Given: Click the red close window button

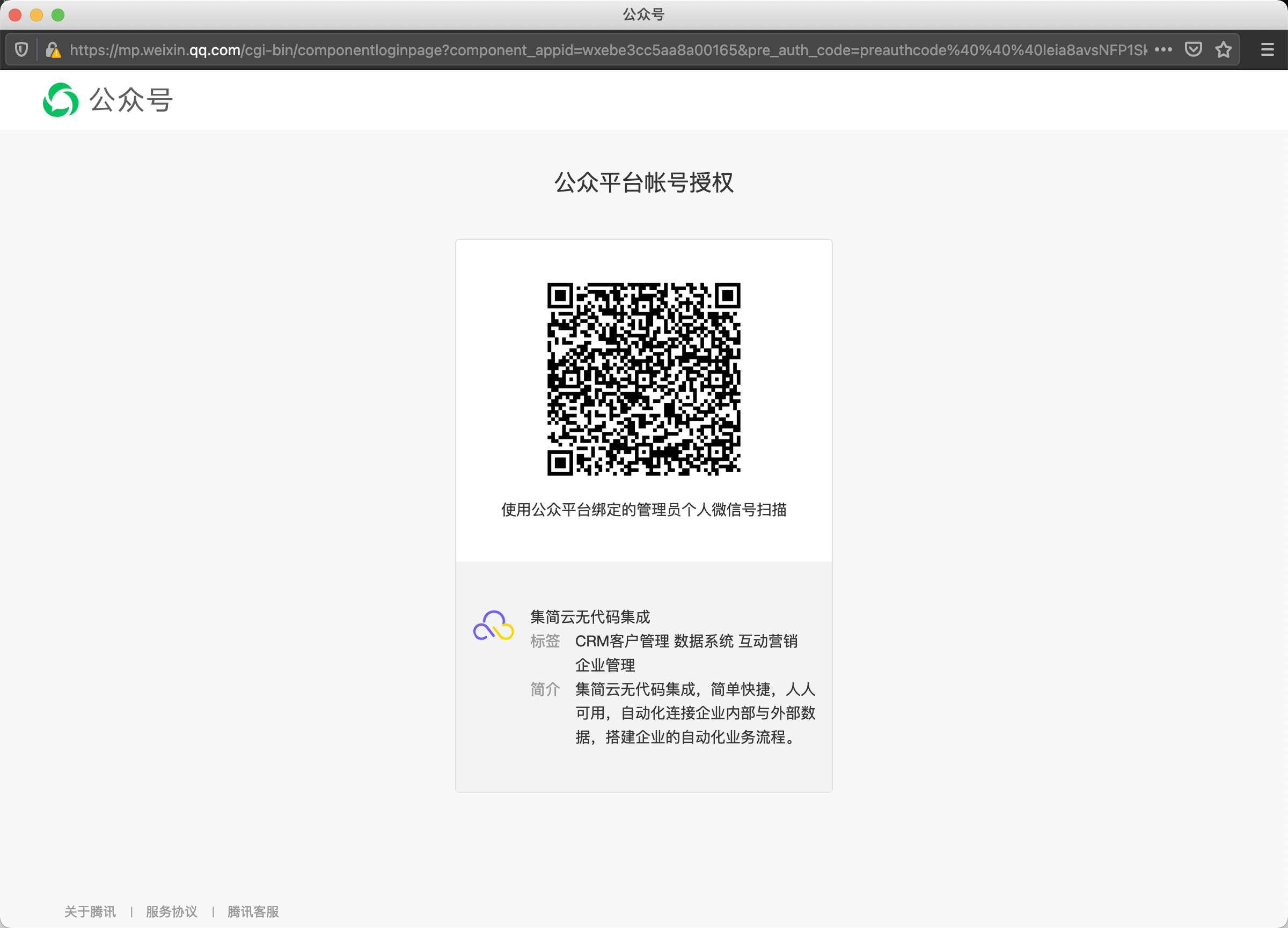Looking at the screenshot, I should (16, 15).
